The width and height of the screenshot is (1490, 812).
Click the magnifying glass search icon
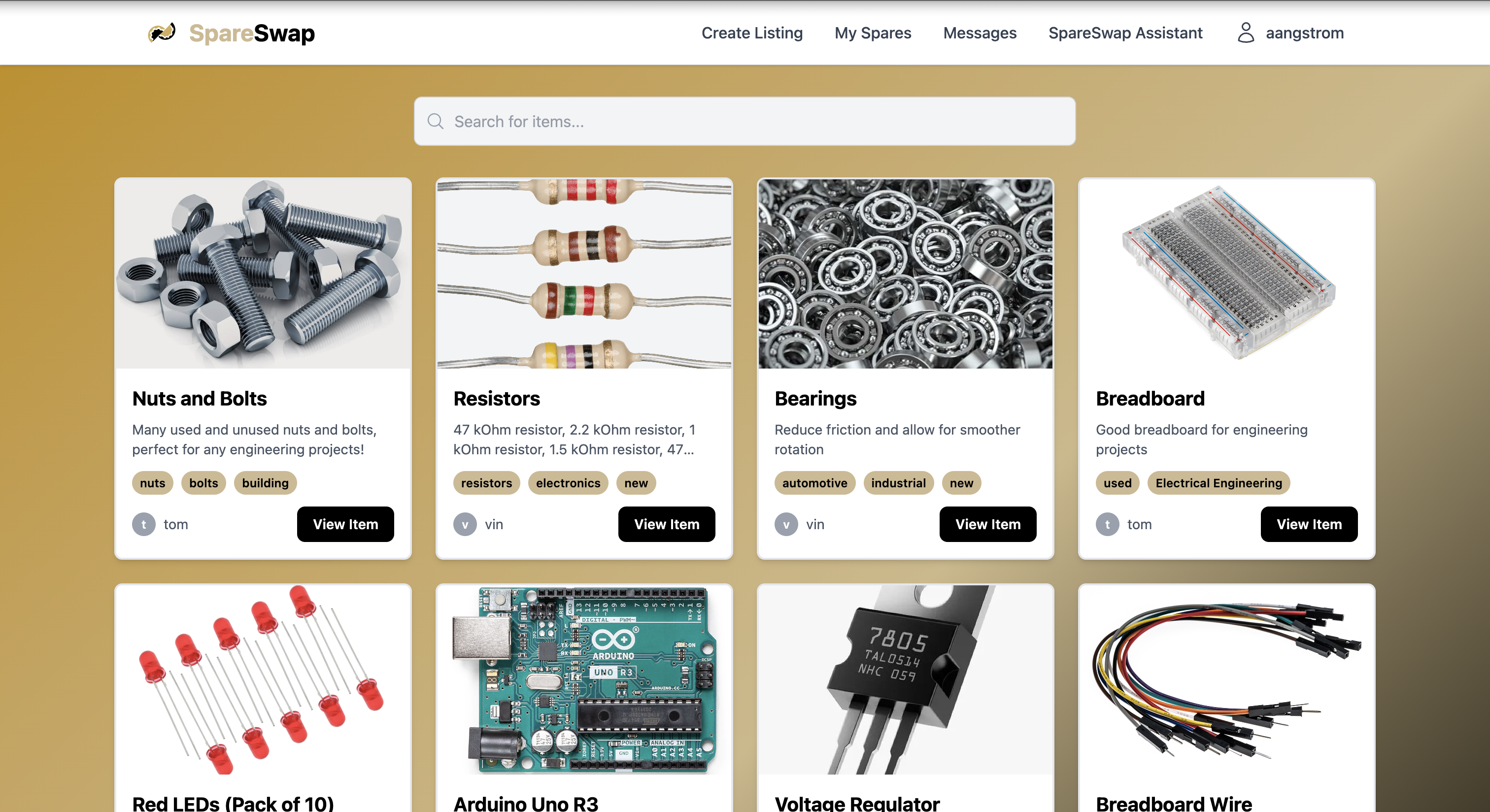435,121
